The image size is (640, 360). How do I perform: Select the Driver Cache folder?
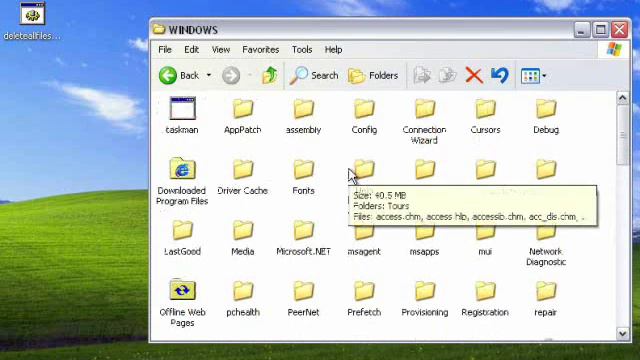pyautogui.click(x=243, y=177)
